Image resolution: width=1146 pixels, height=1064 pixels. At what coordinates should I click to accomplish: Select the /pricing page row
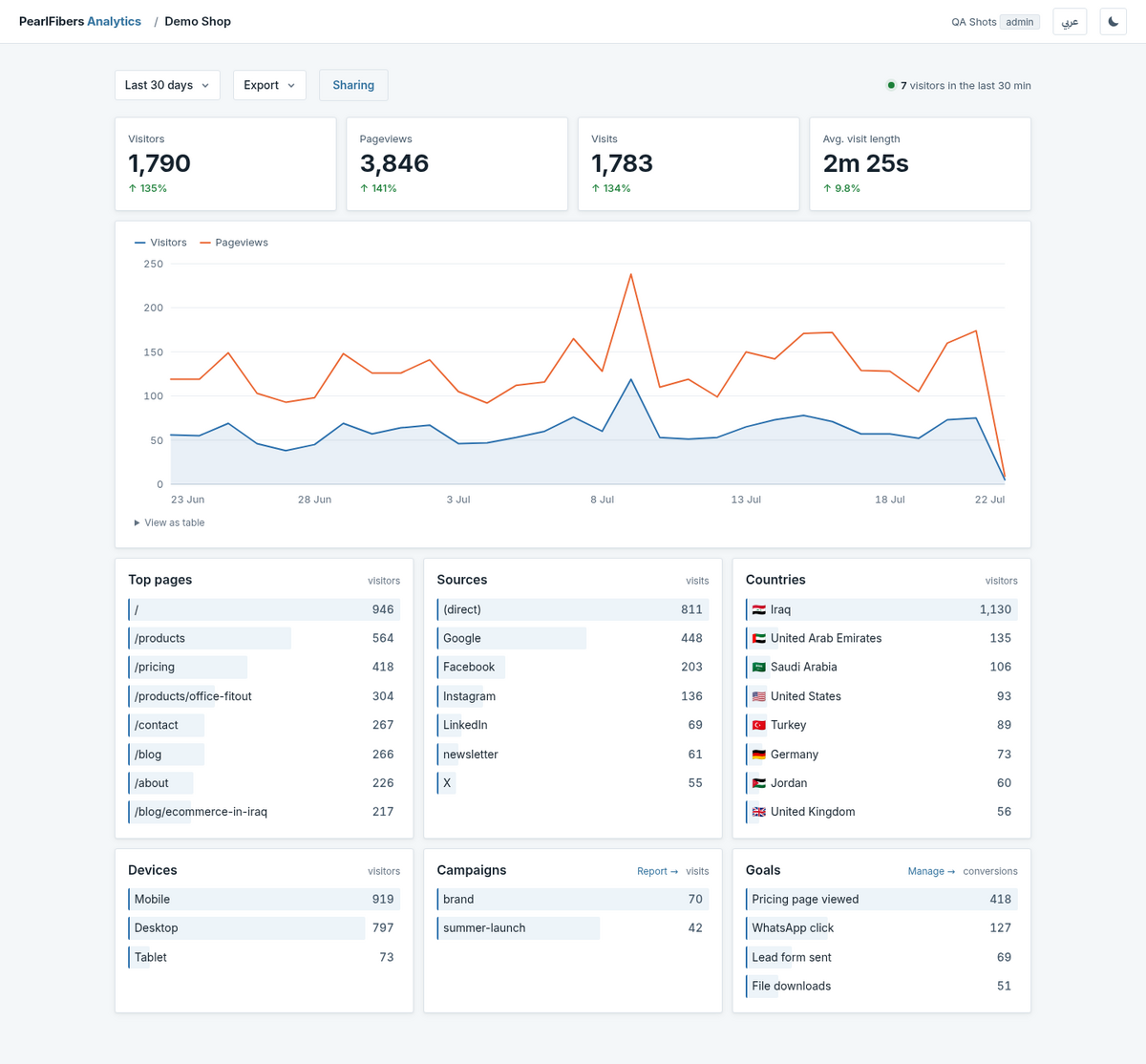click(x=264, y=667)
